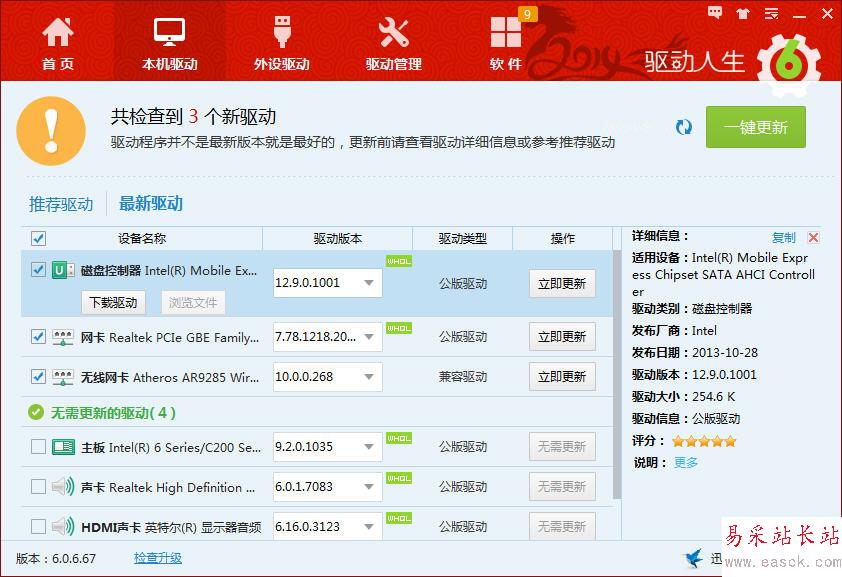Open the 驱动管理 tools icon
This screenshot has height=577, width=842.
point(394,32)
